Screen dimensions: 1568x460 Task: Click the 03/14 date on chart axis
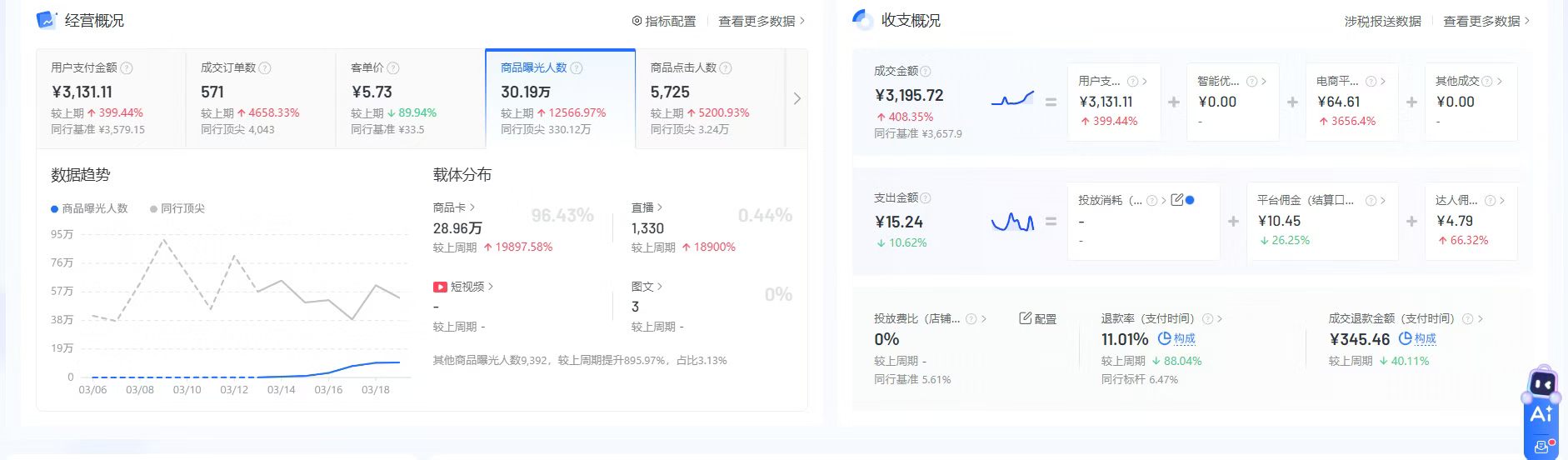[281, 390]
